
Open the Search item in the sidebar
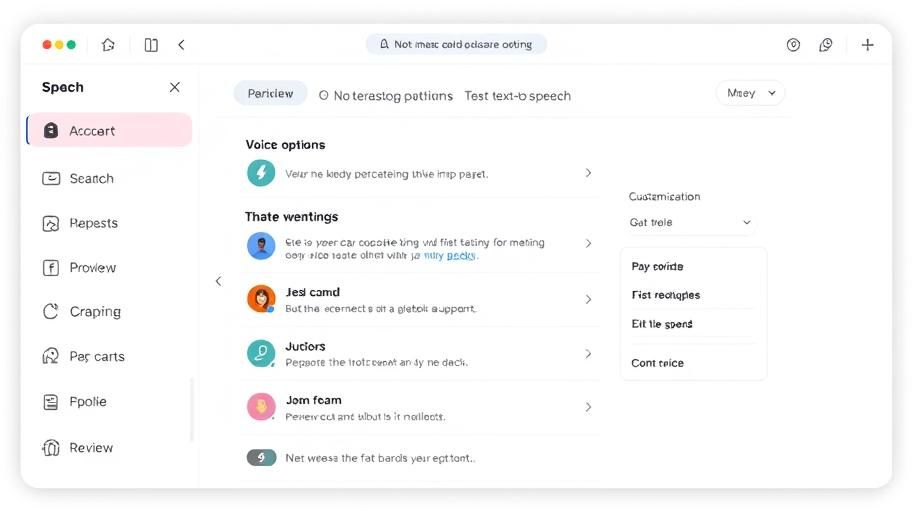(109, 178)
